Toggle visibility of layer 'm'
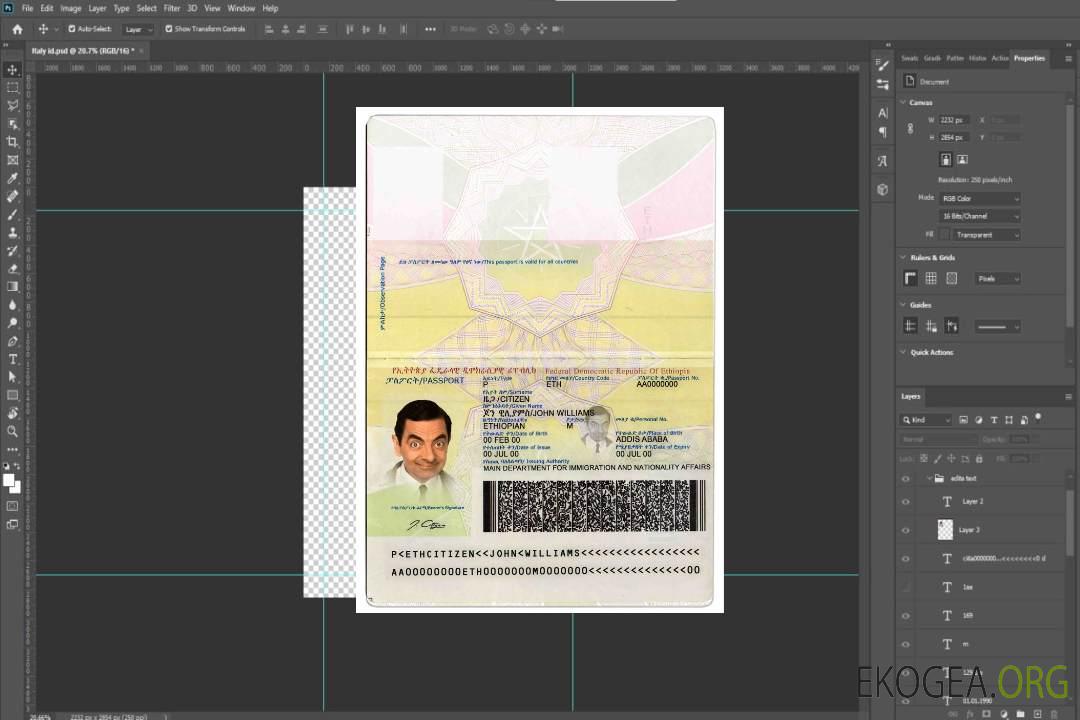The image size is (1080, 720). tap(906, 644)
